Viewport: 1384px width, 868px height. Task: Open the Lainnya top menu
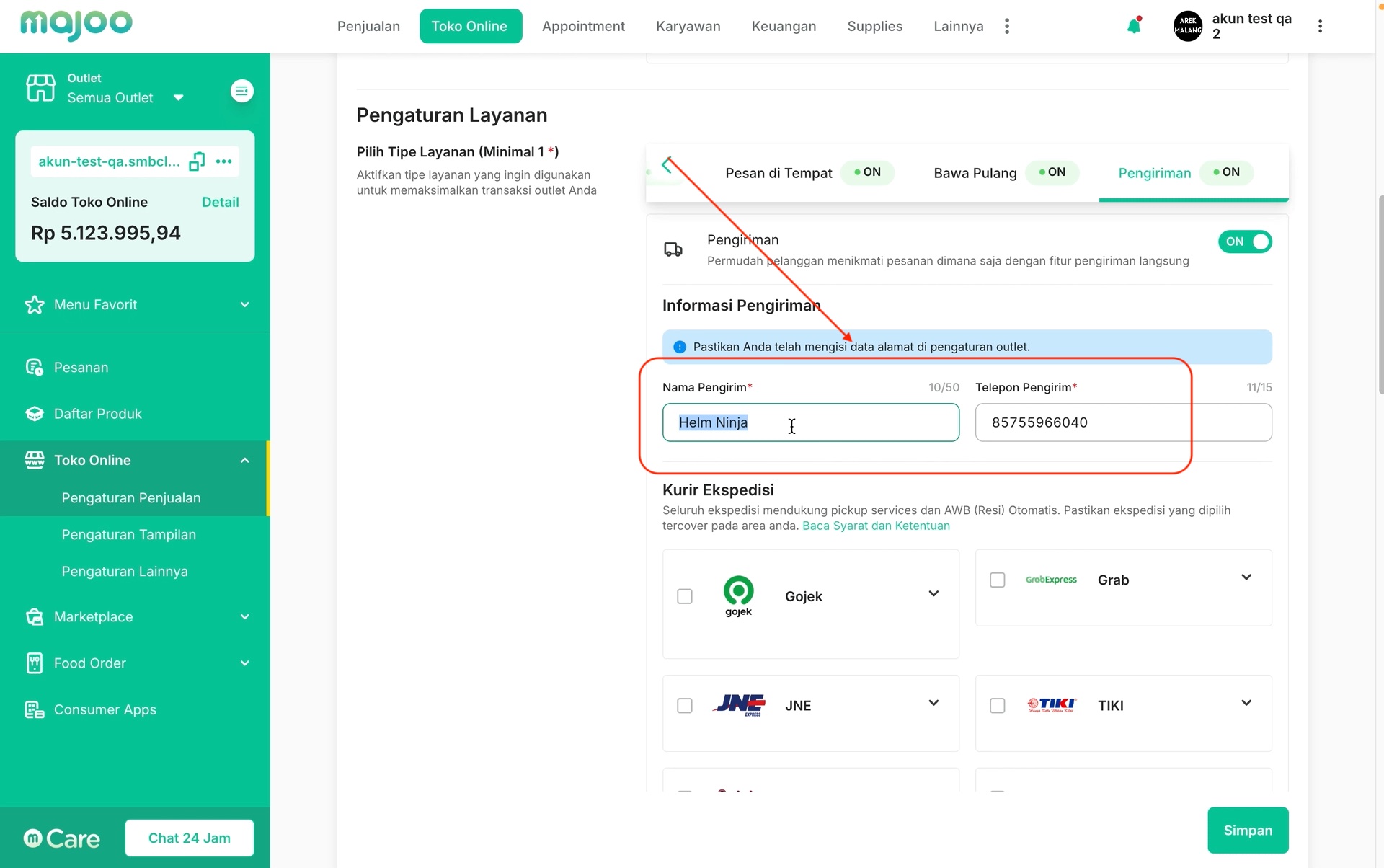click(958, 26)
